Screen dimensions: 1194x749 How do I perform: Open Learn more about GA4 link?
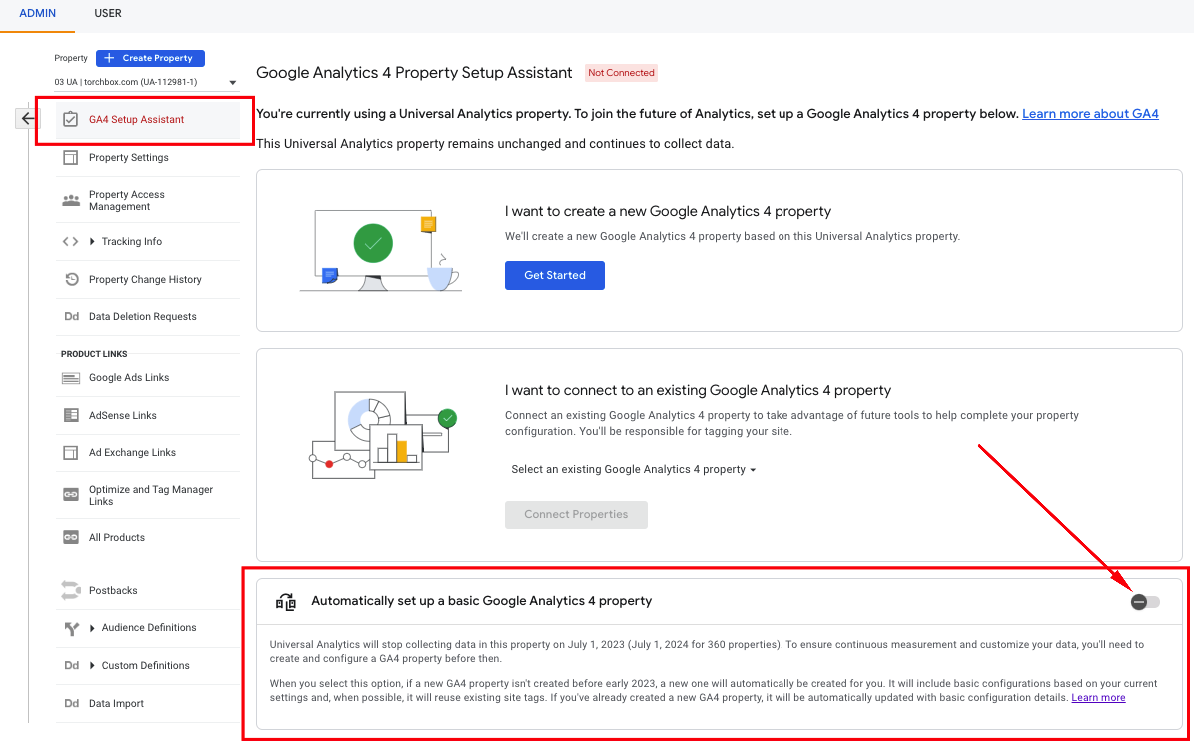click(x=1089, y=114)
